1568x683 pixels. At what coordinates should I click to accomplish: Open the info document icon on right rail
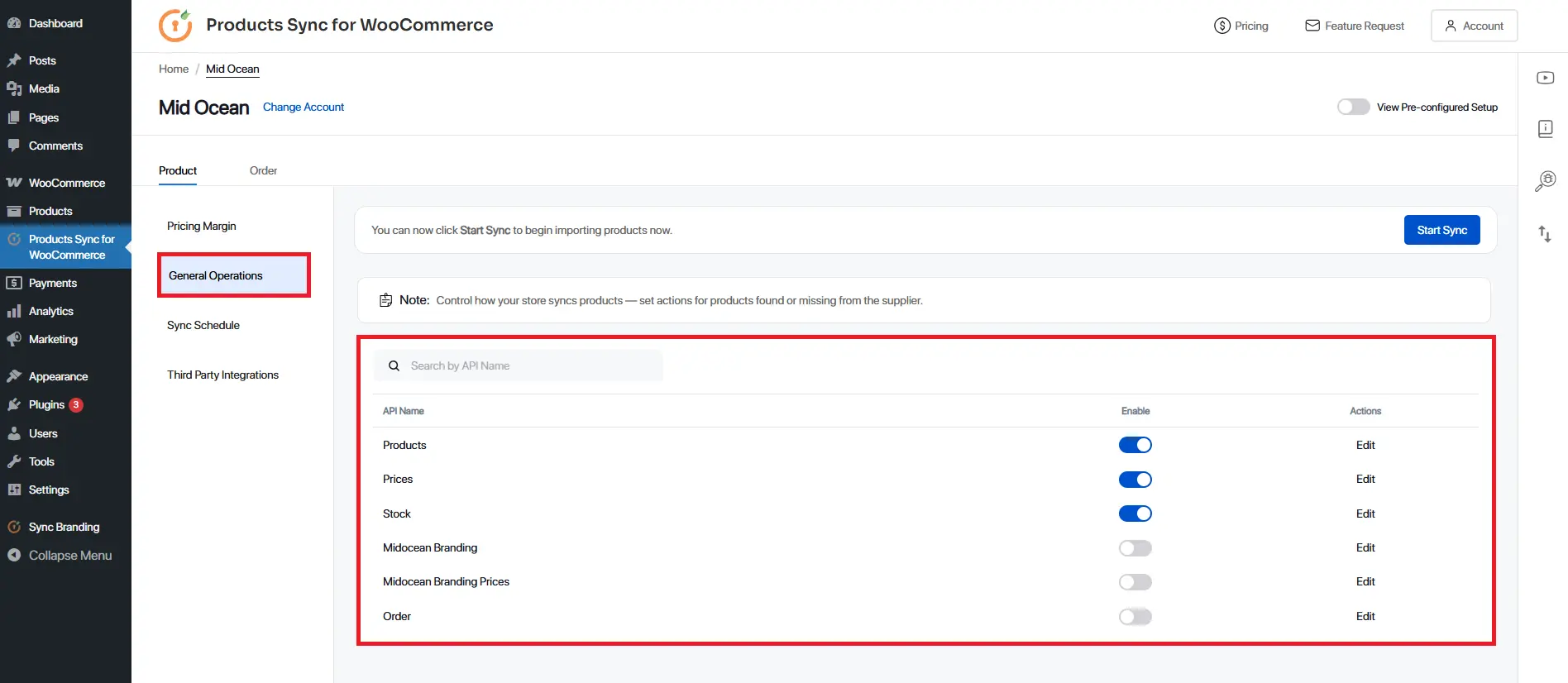point(1545,128)
